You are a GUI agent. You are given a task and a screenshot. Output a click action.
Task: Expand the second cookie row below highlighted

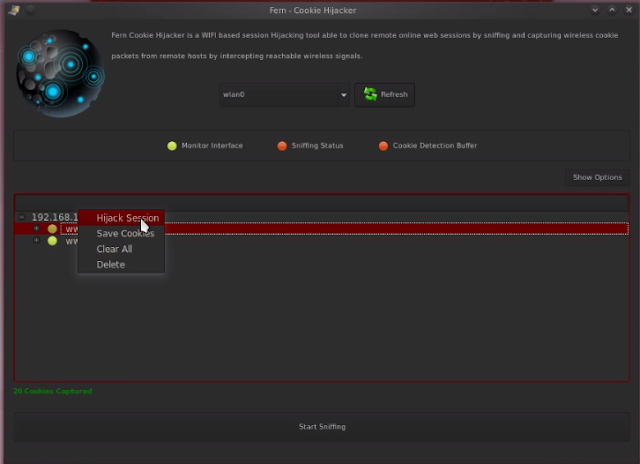[36, 240]
